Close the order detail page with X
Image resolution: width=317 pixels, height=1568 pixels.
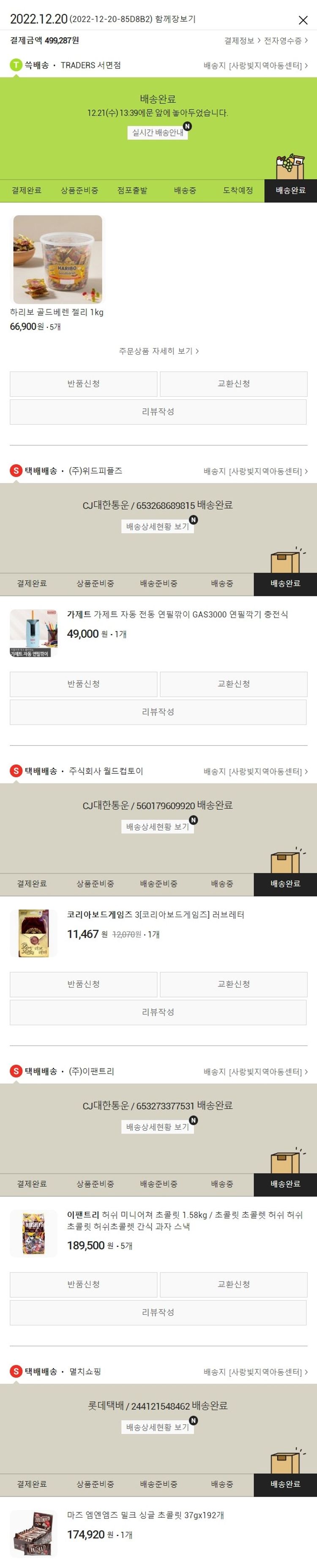pyautogui.click(x=302, y=20)
